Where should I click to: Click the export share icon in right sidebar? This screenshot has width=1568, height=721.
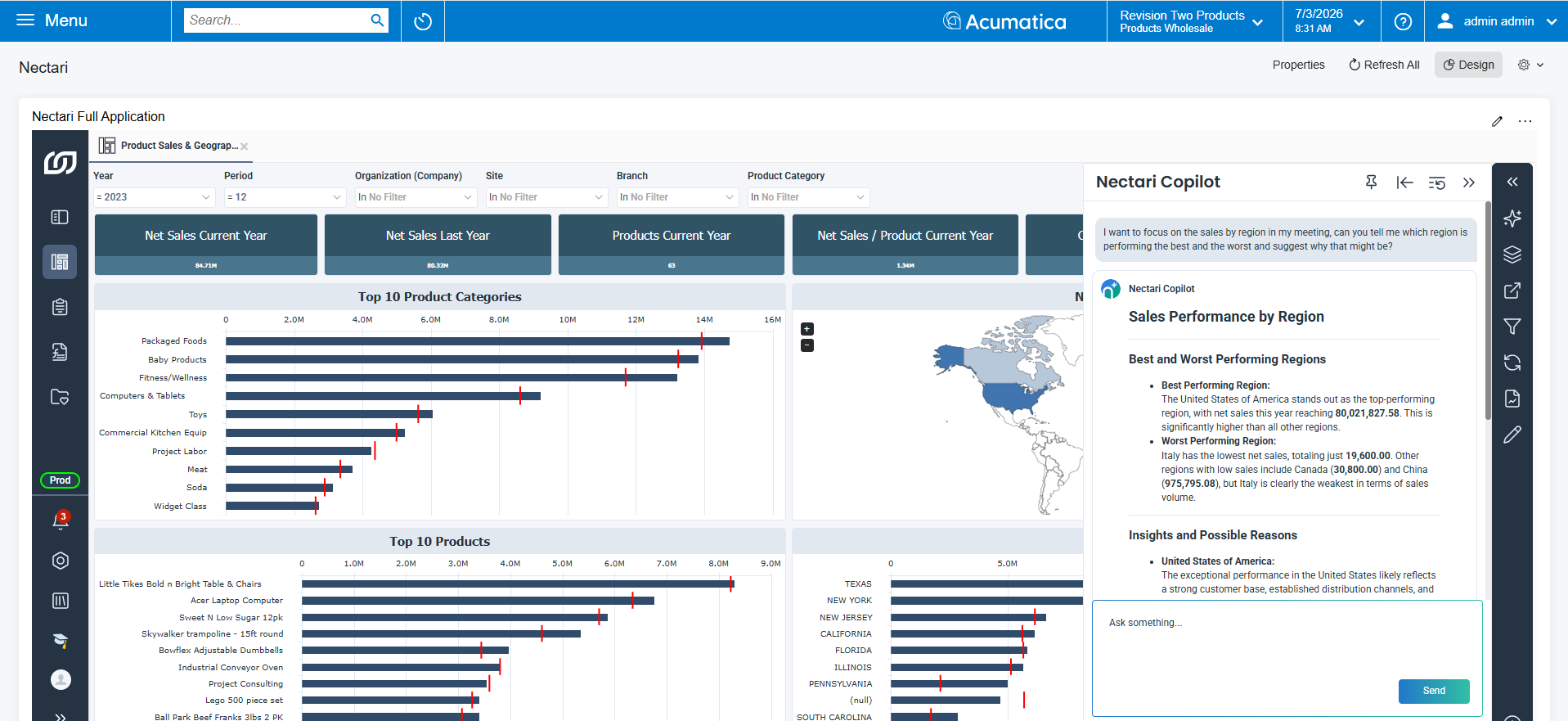click(1512, 291)
